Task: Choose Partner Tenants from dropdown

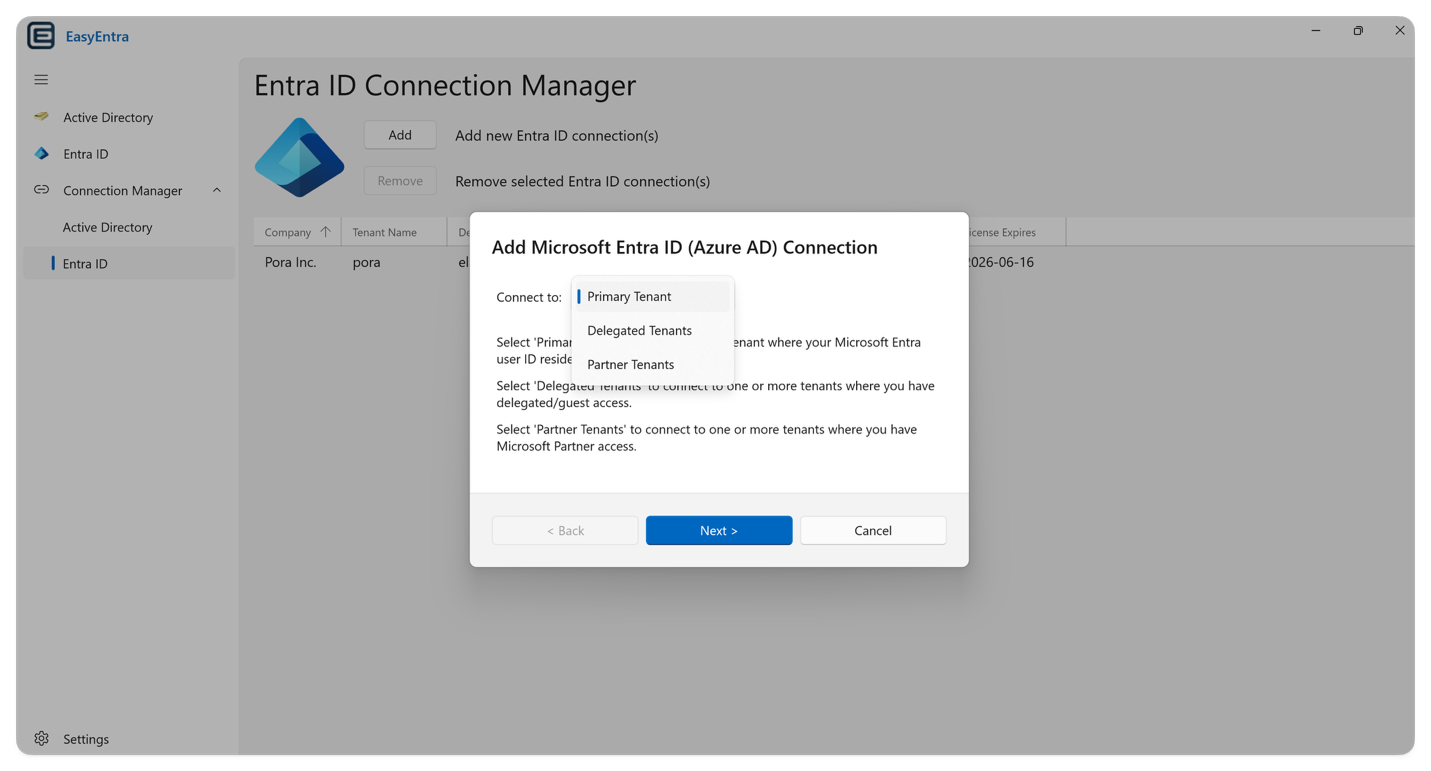Action: (653, 364)
